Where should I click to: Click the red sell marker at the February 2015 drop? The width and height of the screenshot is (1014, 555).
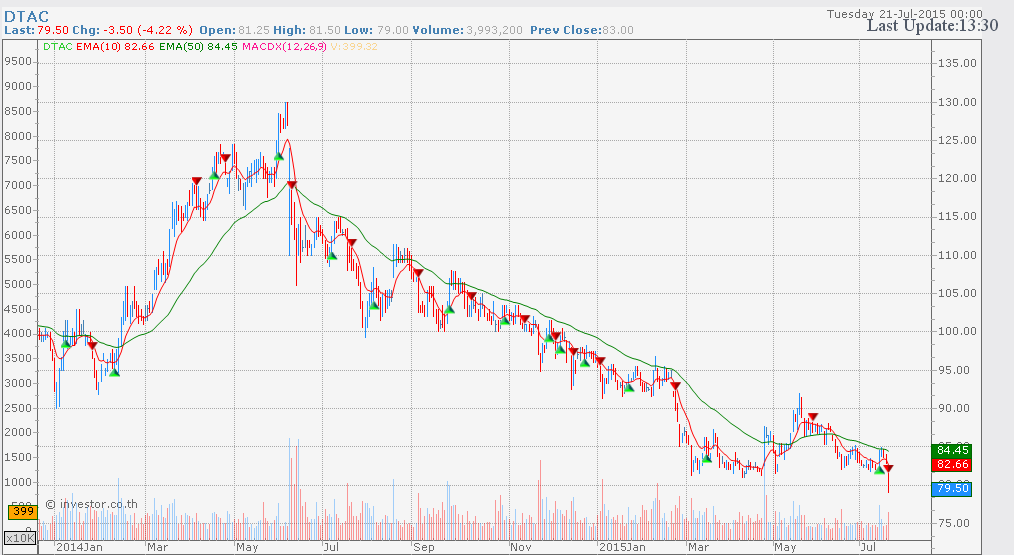point(675,386)
